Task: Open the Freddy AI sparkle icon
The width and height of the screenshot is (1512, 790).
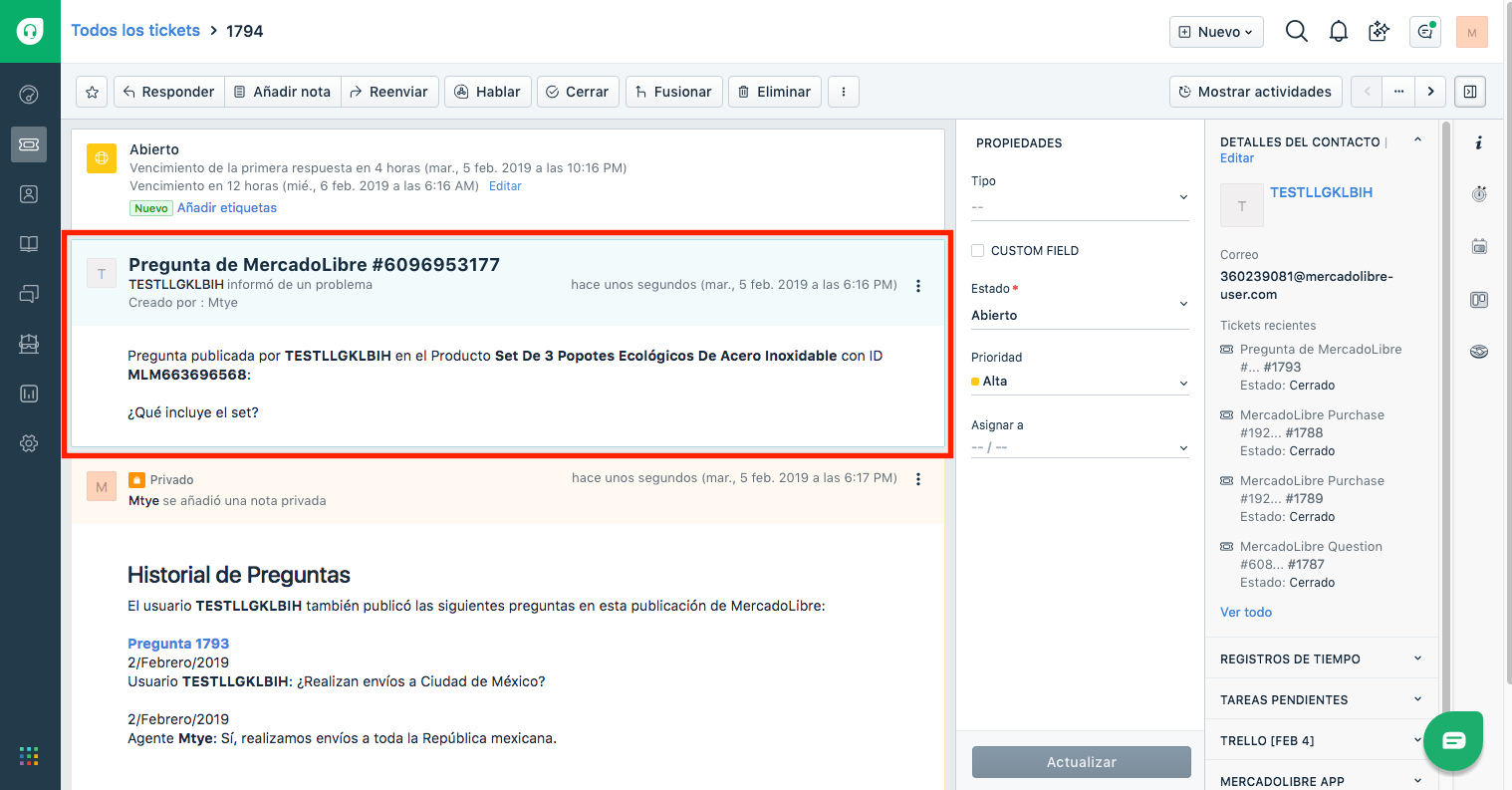Action: point(1380,31)
